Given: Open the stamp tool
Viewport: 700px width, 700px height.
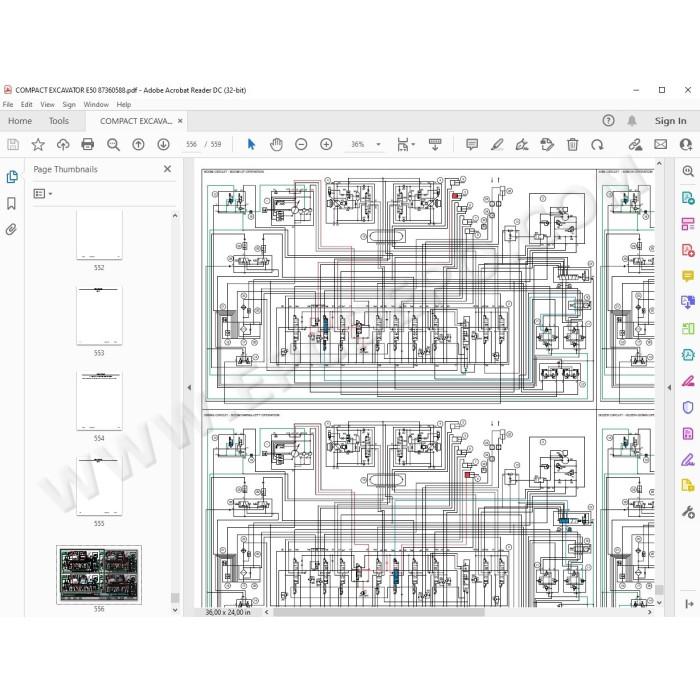Looking at the screenshot, I should pyautogui.click(x=547, y=144).
